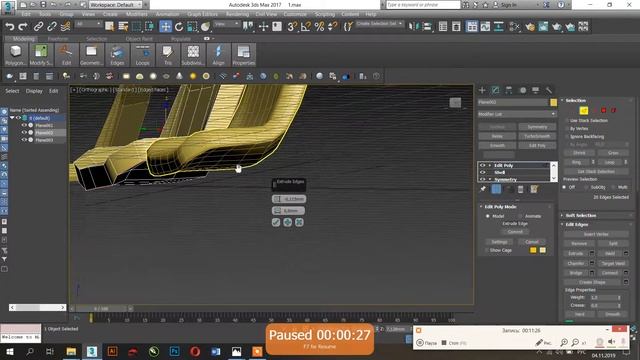Collapse the Selection rollout
This screenshot has height=360, width=640.
coord(576,100)
